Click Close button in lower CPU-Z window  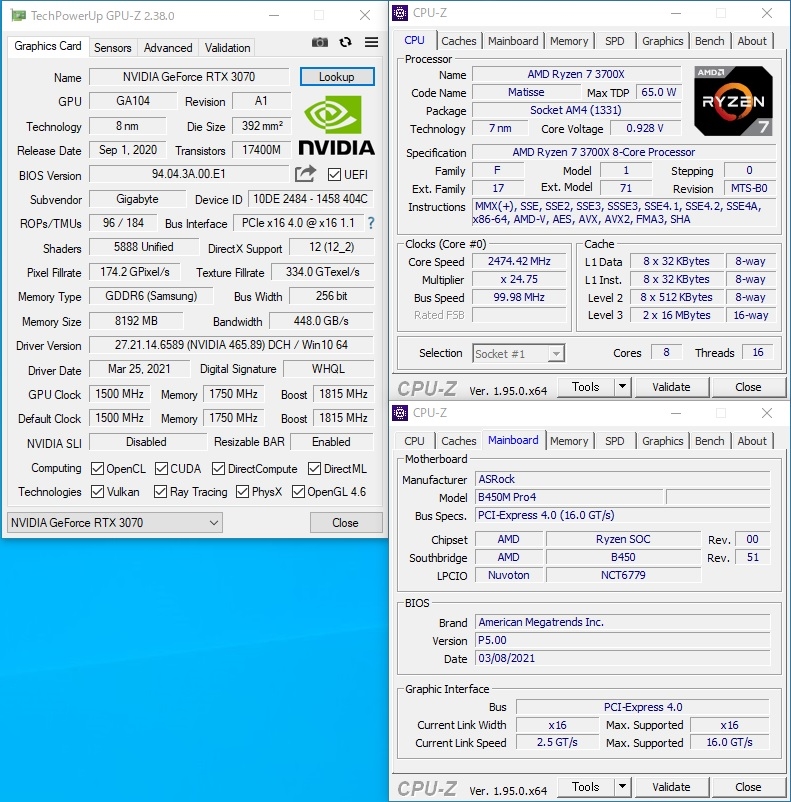[x=748, y=787]
